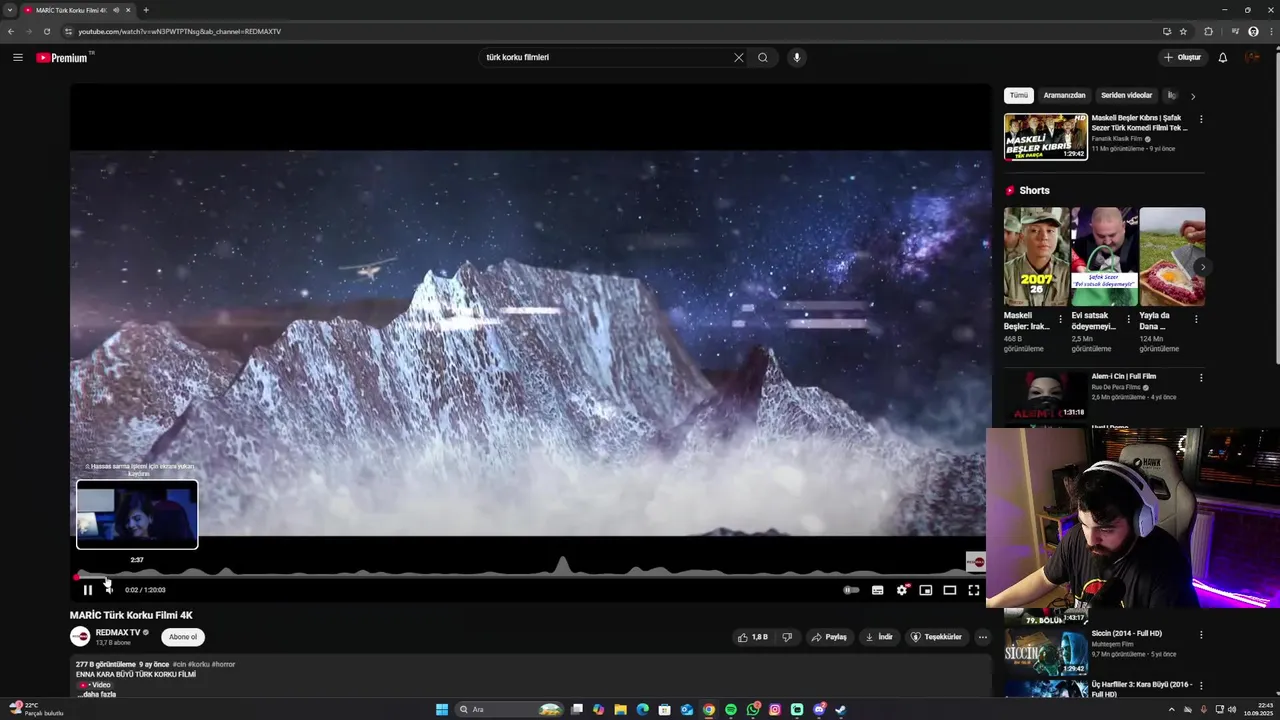The height and width of the screenshot is (720, 1280).
Task: Open options for Maskeli Beşler Kıbrıs video
Action: pyautogui.click(x=1201, y=119)
